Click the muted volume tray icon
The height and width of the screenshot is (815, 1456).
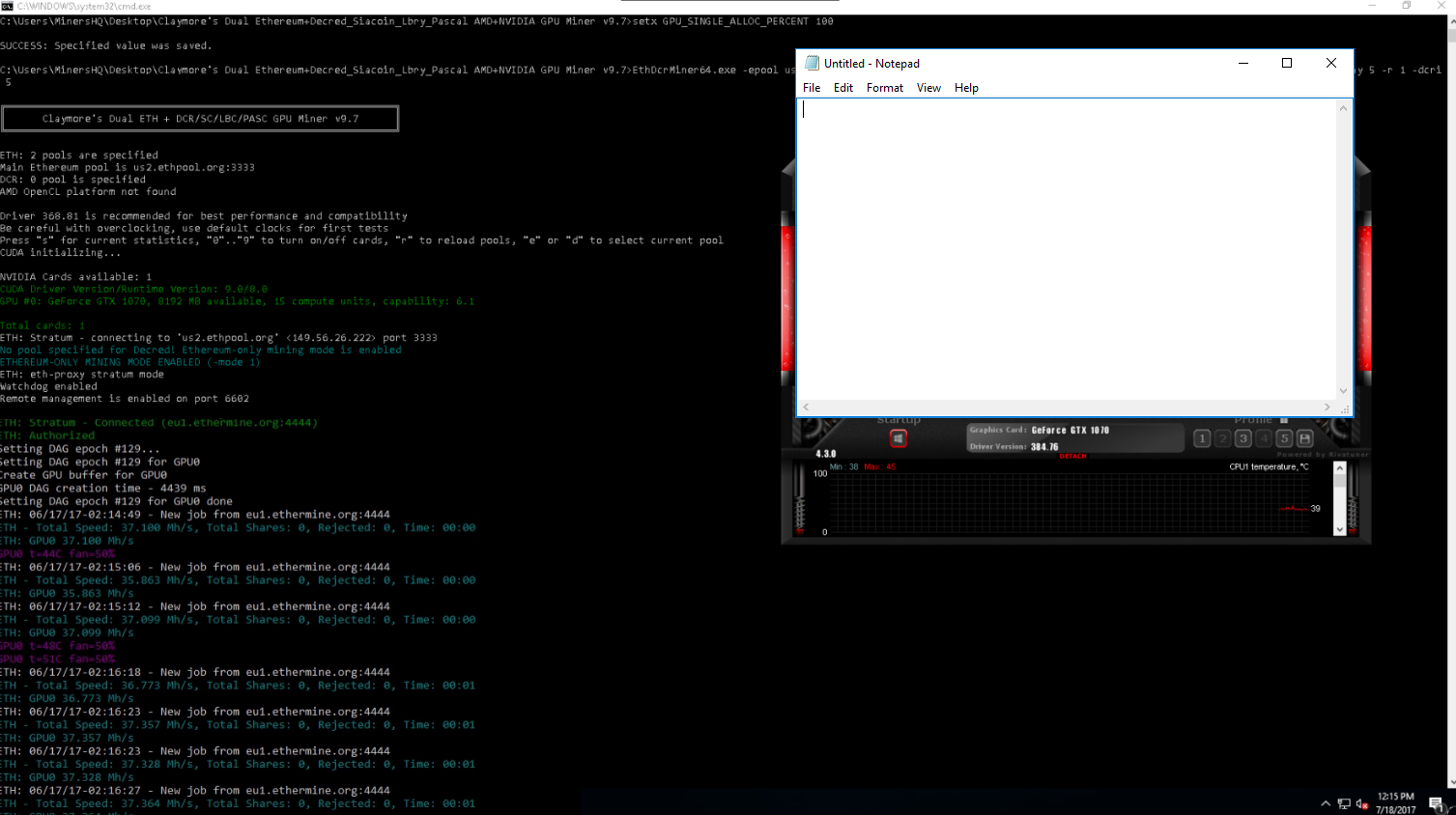1362,803
